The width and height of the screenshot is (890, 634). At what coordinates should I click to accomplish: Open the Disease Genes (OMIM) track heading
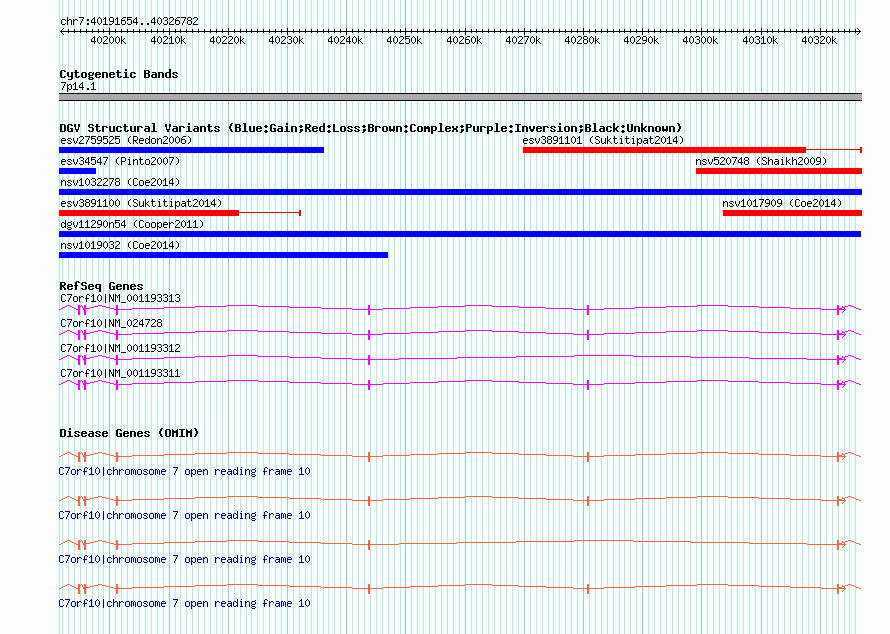[129, 433]
